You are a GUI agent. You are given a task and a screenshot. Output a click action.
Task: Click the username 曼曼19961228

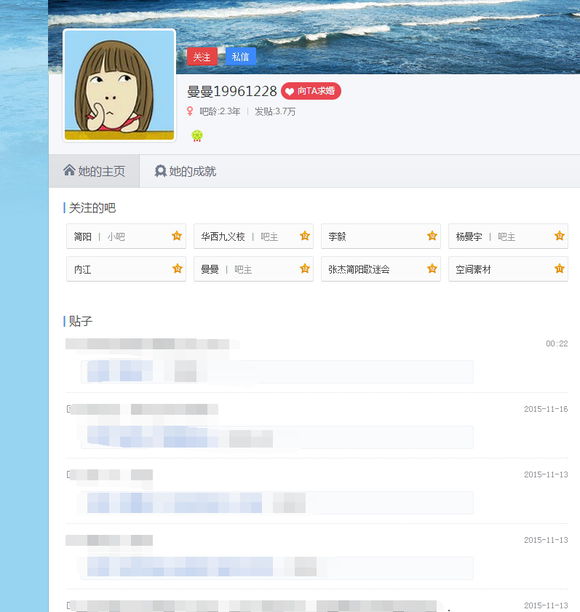(232, 91)
